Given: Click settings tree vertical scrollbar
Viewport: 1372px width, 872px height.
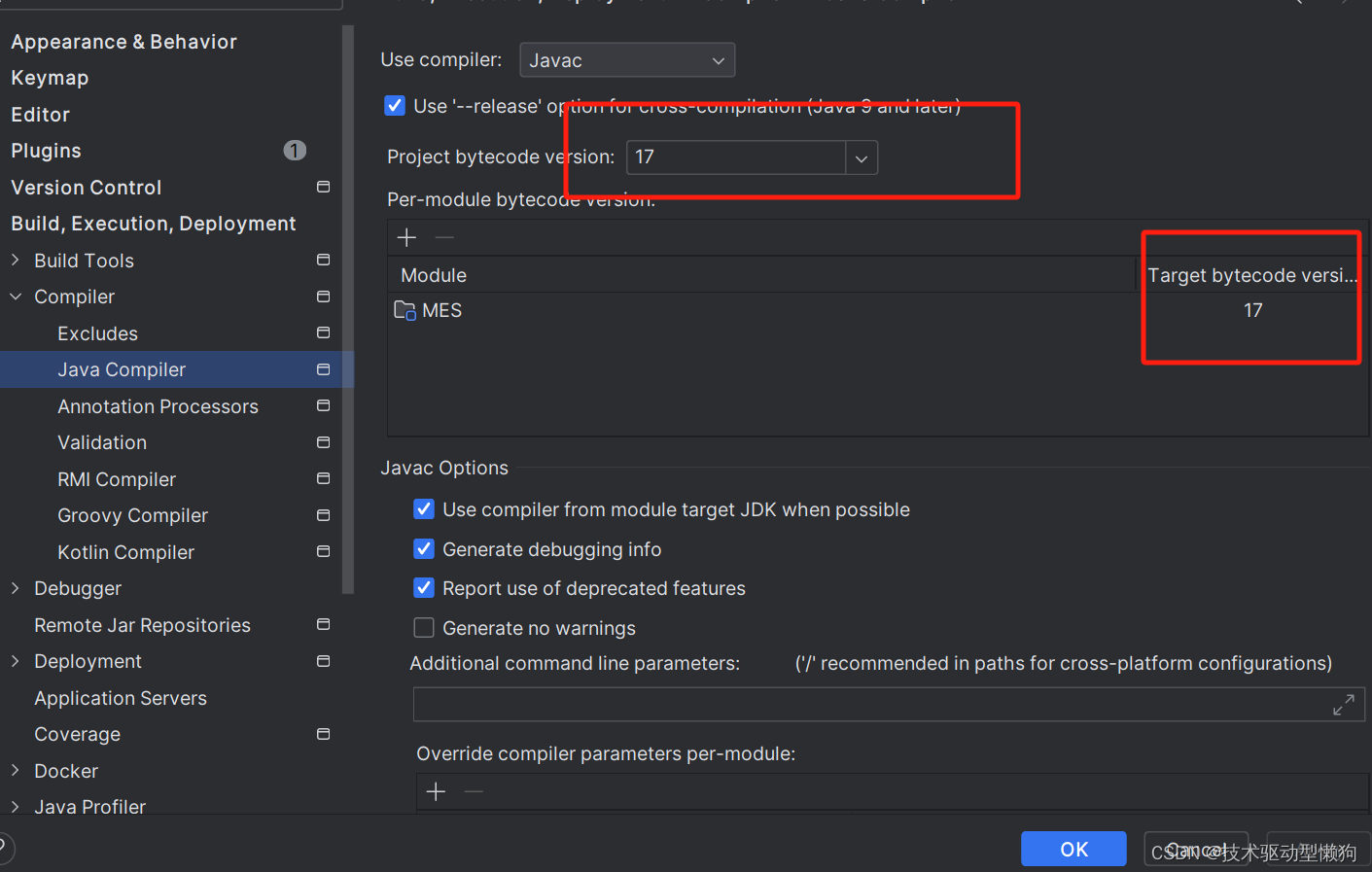Looking at the screenshot, I should pyautogui.click(x=348, y=309).
